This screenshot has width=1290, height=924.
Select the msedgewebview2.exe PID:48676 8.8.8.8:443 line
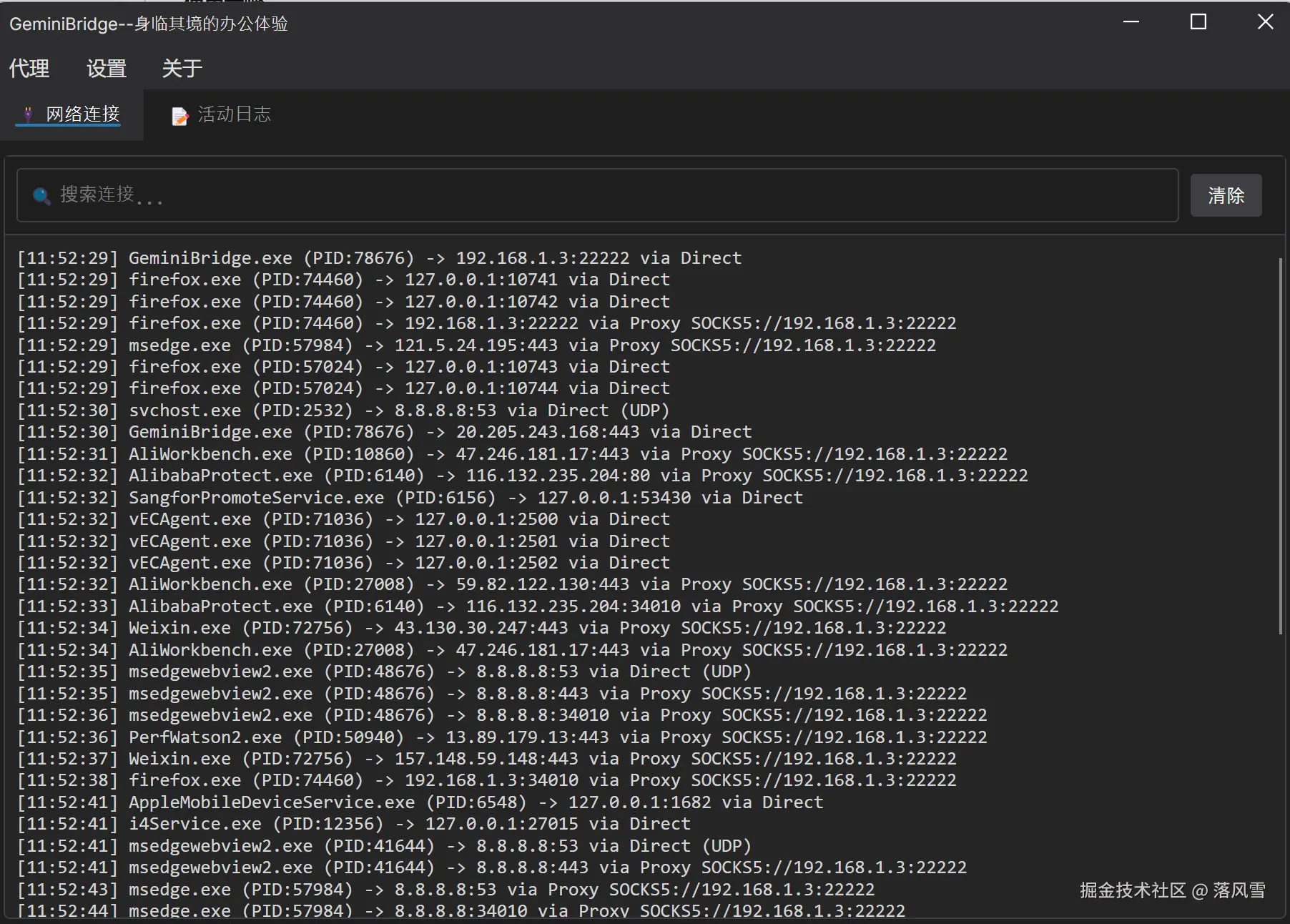pyautogui.click(x=492, y=694)
